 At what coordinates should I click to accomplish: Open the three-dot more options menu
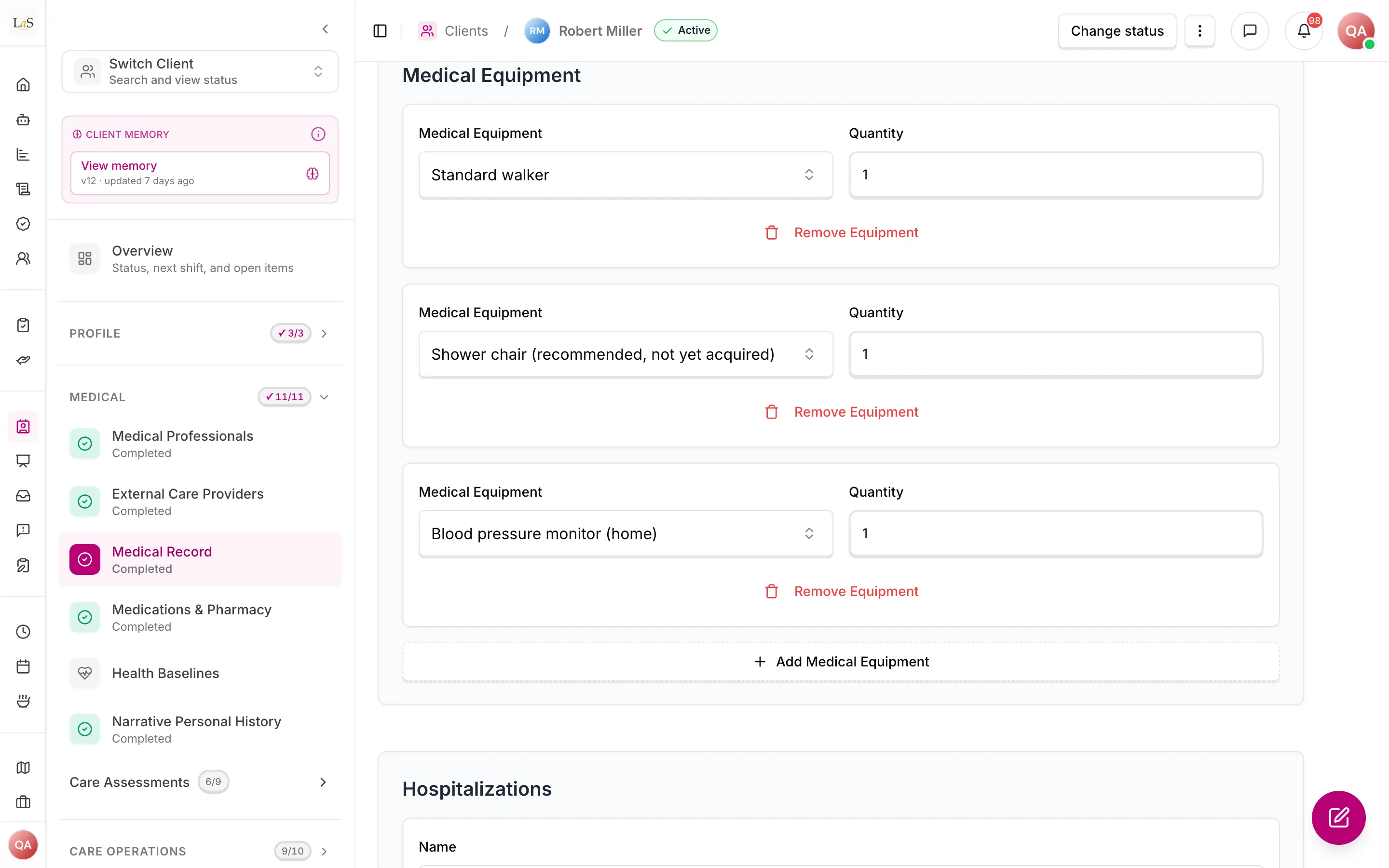click(x=1199, y=30)
